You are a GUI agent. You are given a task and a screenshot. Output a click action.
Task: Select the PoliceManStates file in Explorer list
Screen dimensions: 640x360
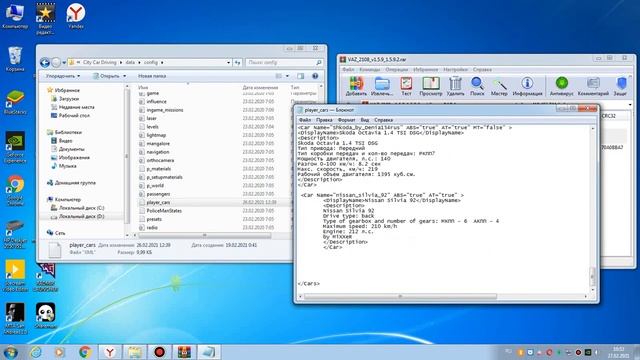(164, 211)
